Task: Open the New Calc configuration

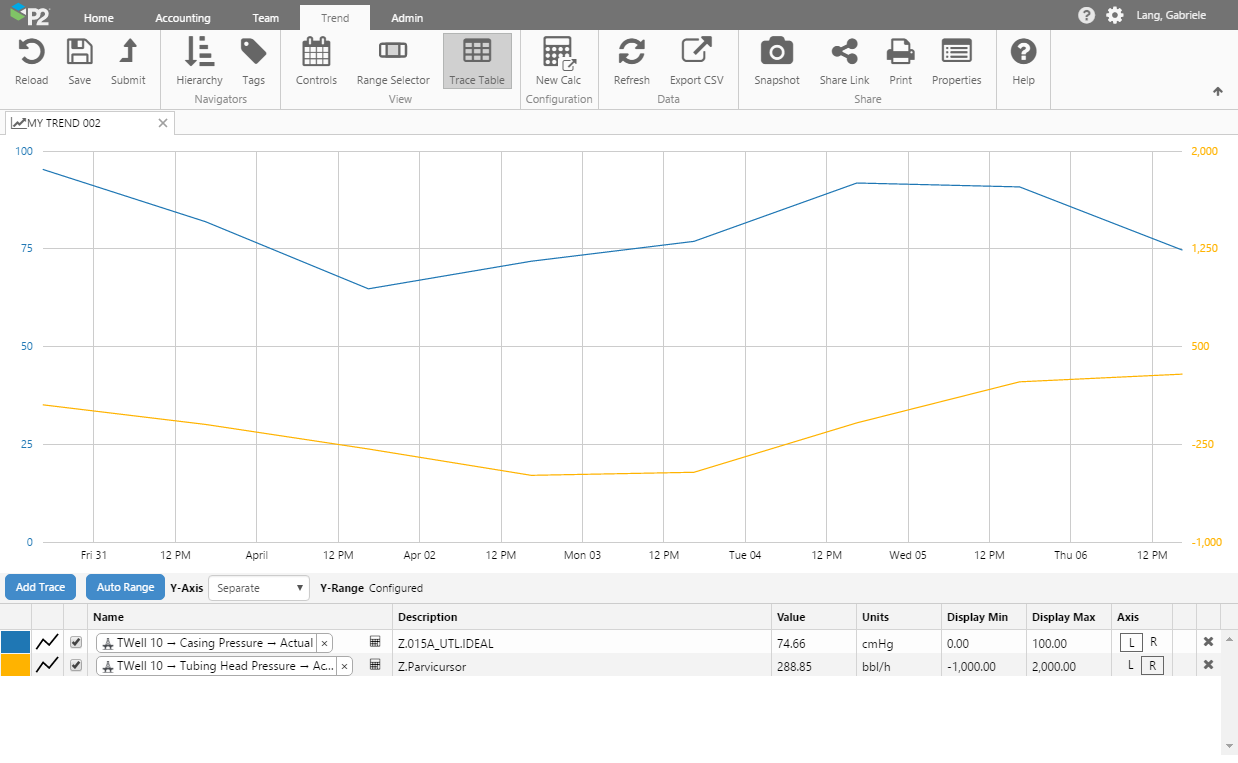Action: pos(558,53)
